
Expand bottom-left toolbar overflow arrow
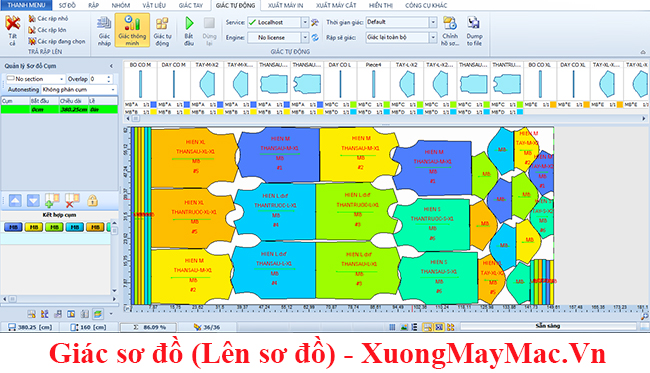pos(111,314)
